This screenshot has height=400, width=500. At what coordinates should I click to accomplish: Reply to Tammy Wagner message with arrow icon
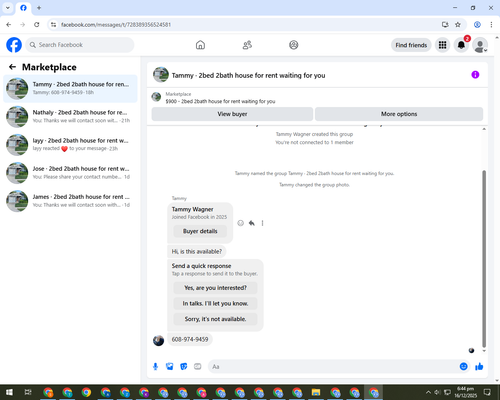252,223
